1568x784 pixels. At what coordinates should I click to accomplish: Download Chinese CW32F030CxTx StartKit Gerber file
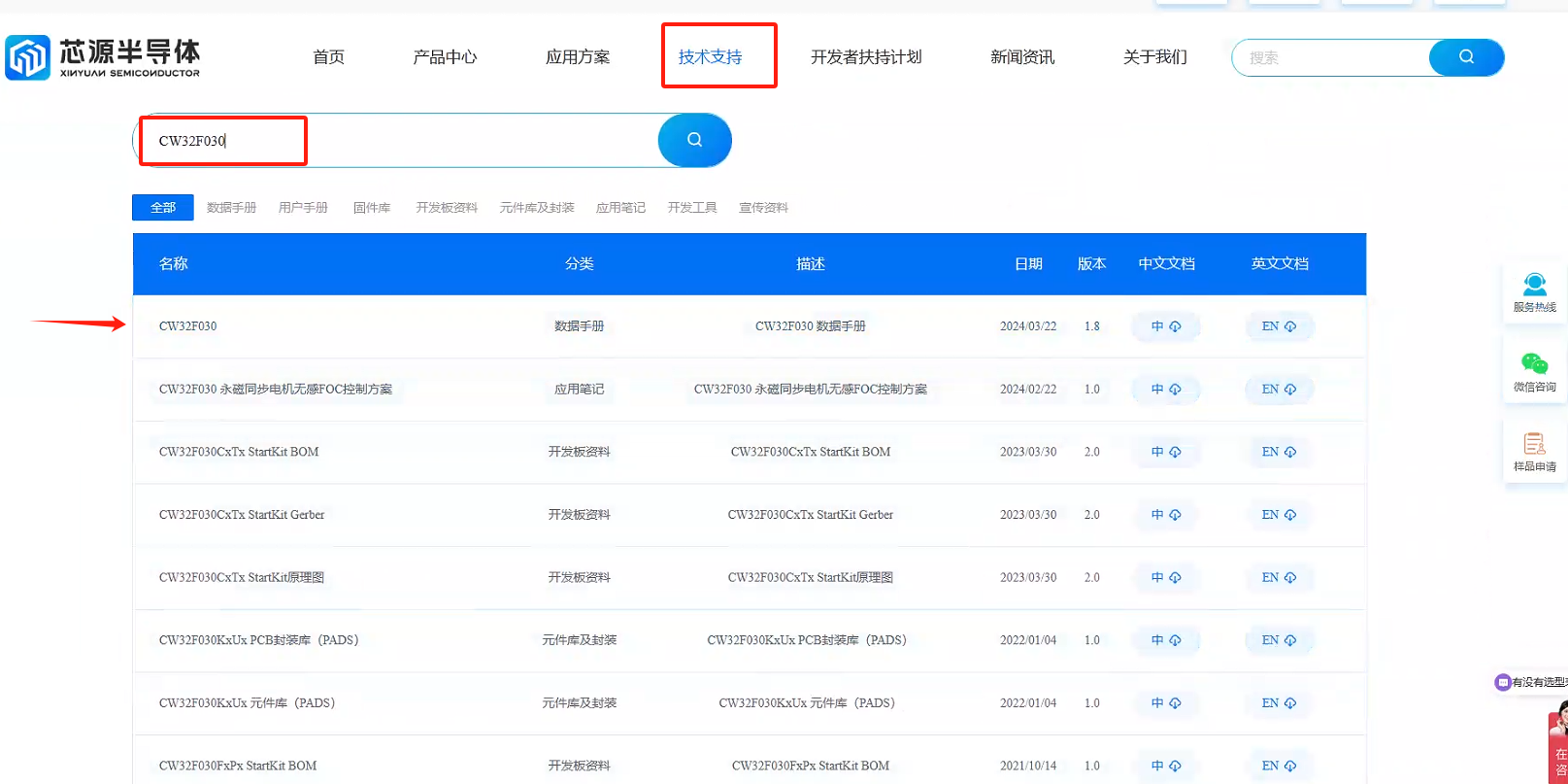click(1166, 515)
